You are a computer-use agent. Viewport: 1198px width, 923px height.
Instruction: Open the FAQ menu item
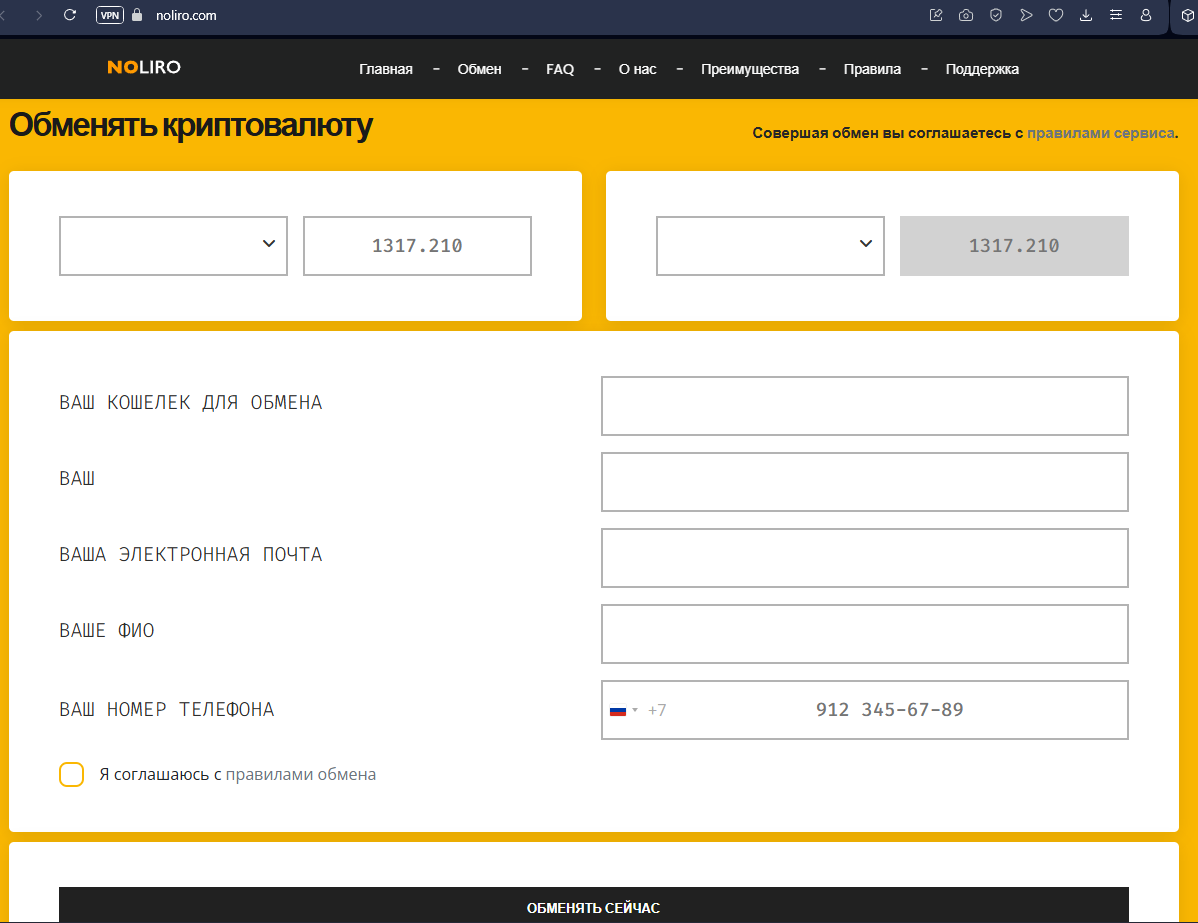point(560,69)
